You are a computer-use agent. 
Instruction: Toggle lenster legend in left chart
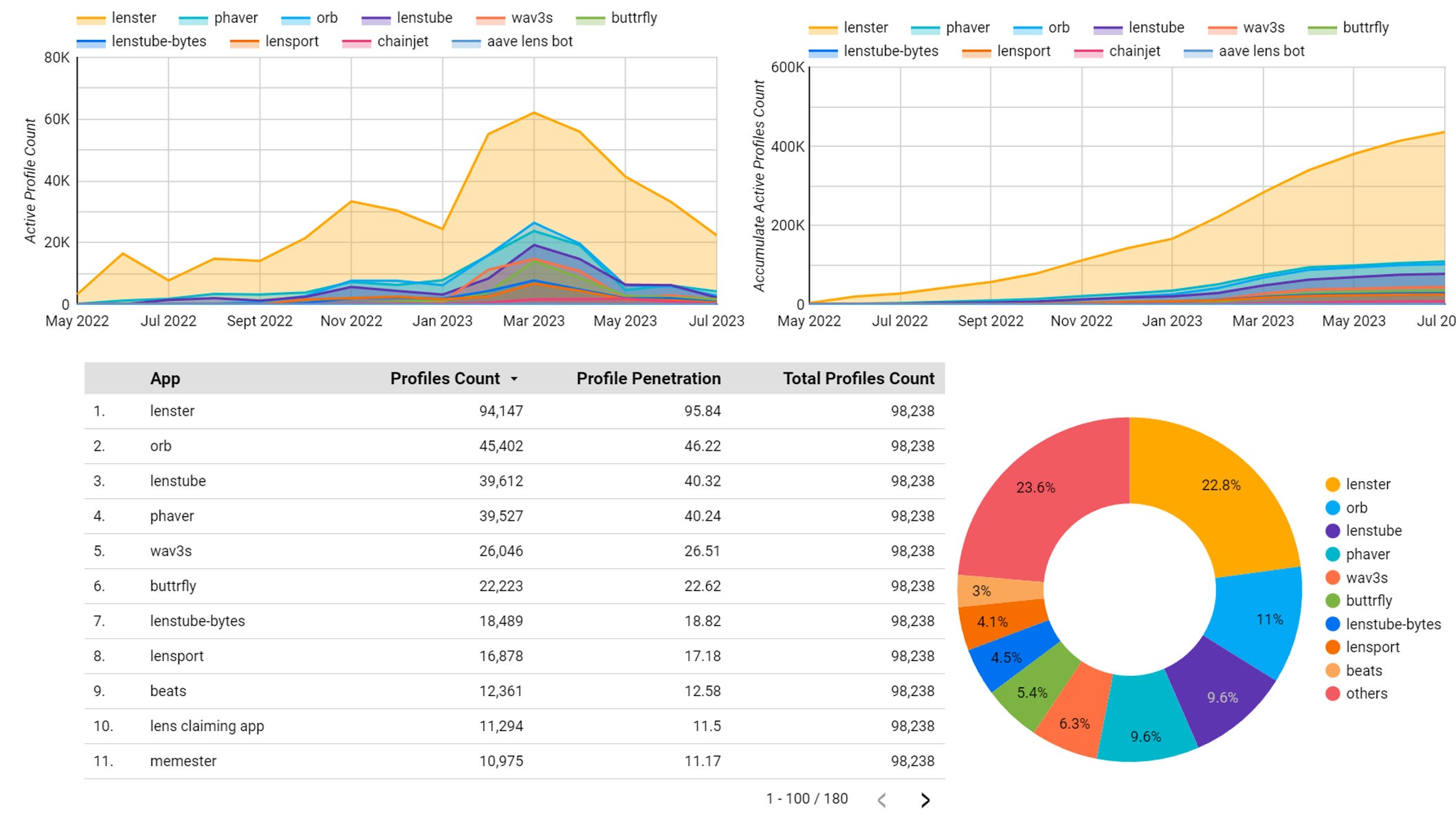coord(133,18)
